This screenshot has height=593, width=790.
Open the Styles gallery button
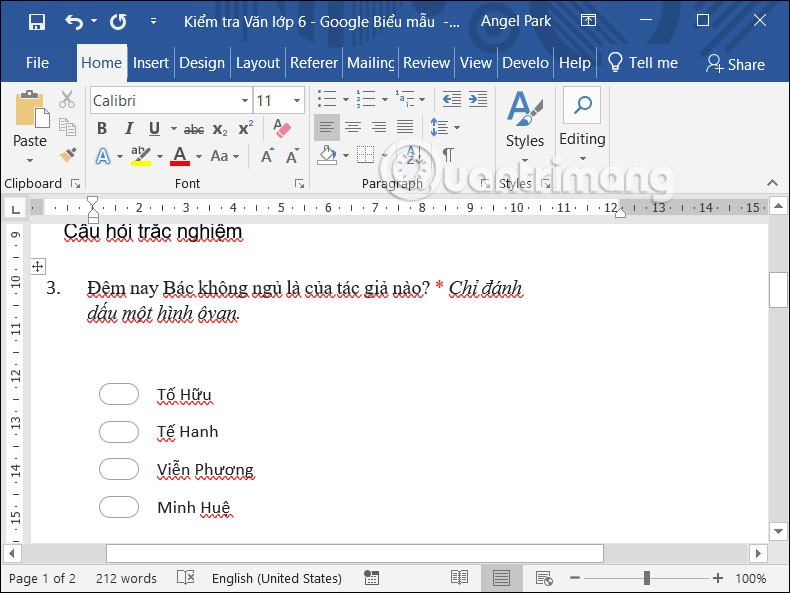tap(525, 126)
